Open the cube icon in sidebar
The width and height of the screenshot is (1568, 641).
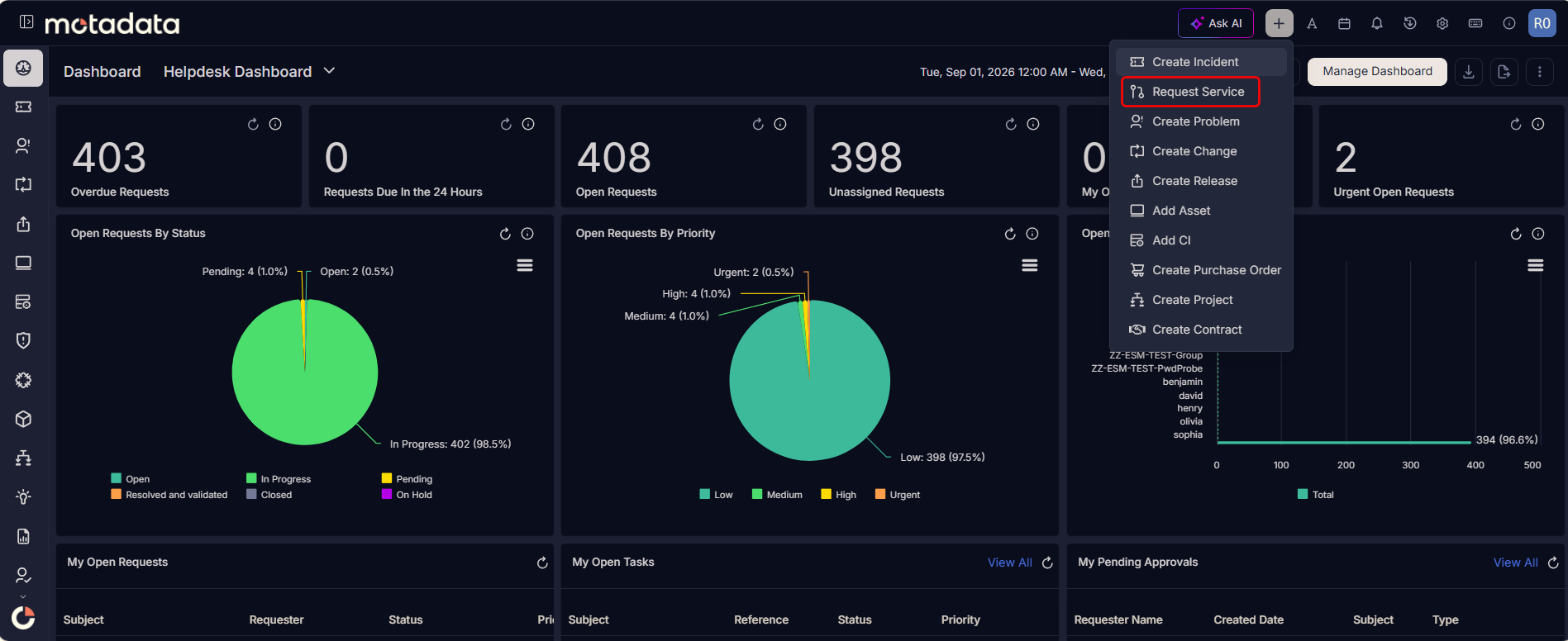click(x=23, y=419)
